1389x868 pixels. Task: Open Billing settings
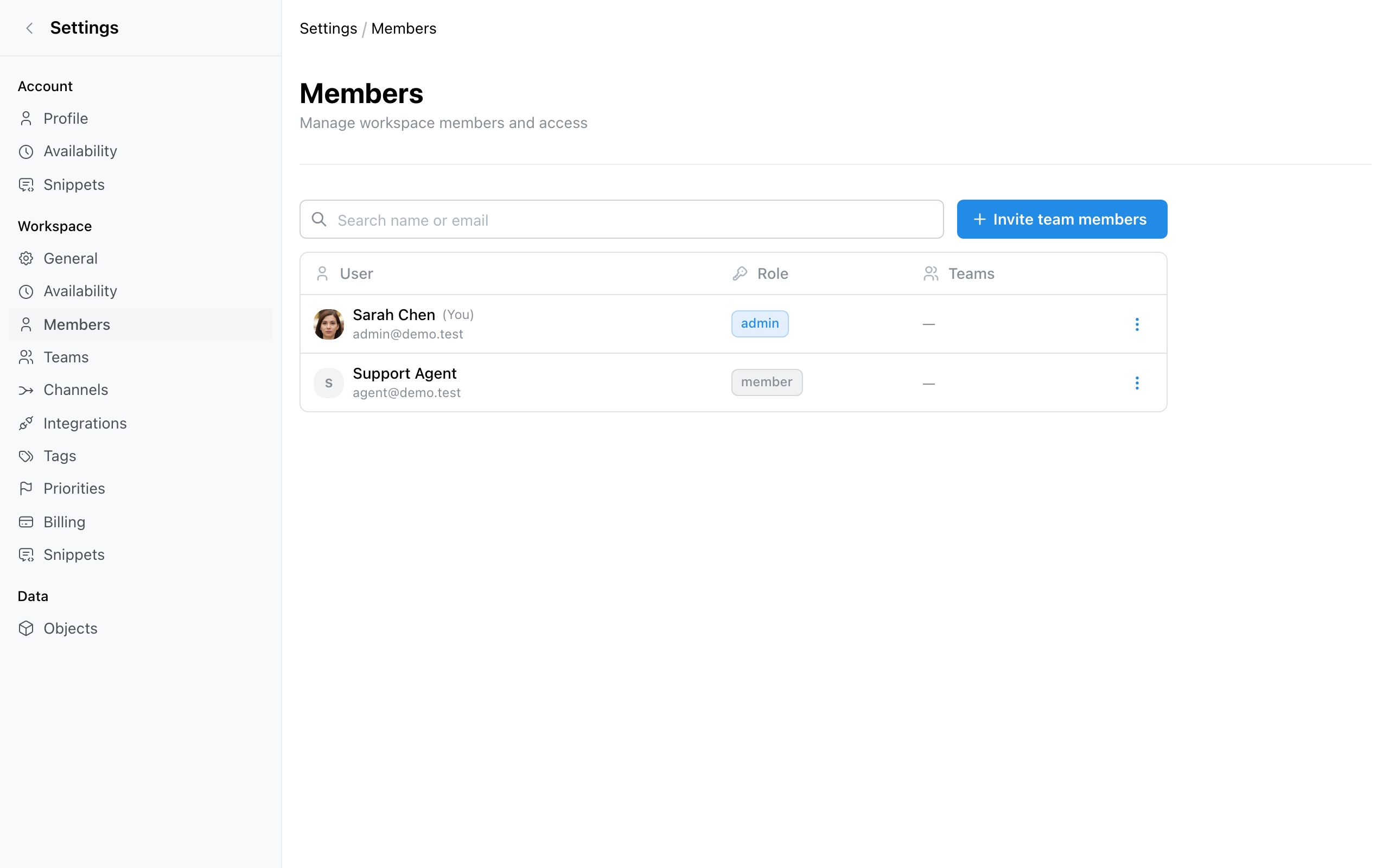coord(141,522)
